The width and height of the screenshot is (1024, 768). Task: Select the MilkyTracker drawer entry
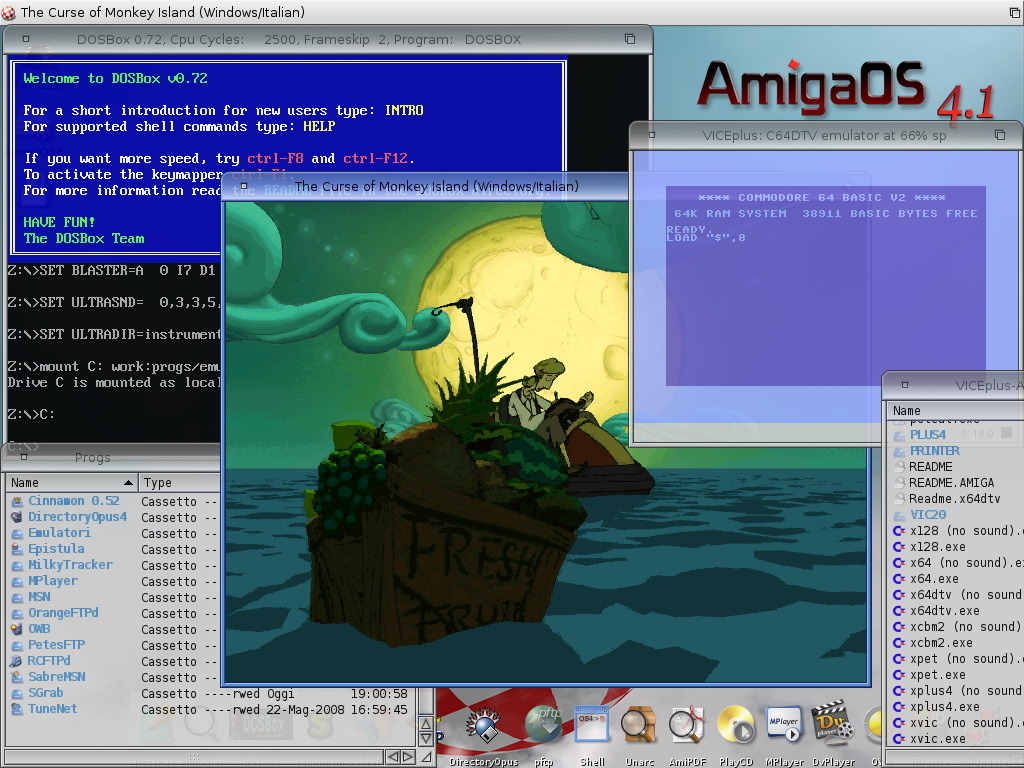[70, 565]
